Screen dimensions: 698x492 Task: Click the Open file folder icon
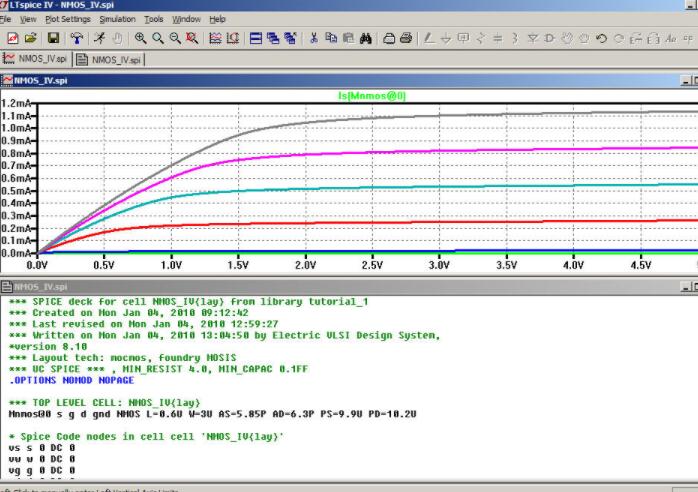tap(31, 38)
